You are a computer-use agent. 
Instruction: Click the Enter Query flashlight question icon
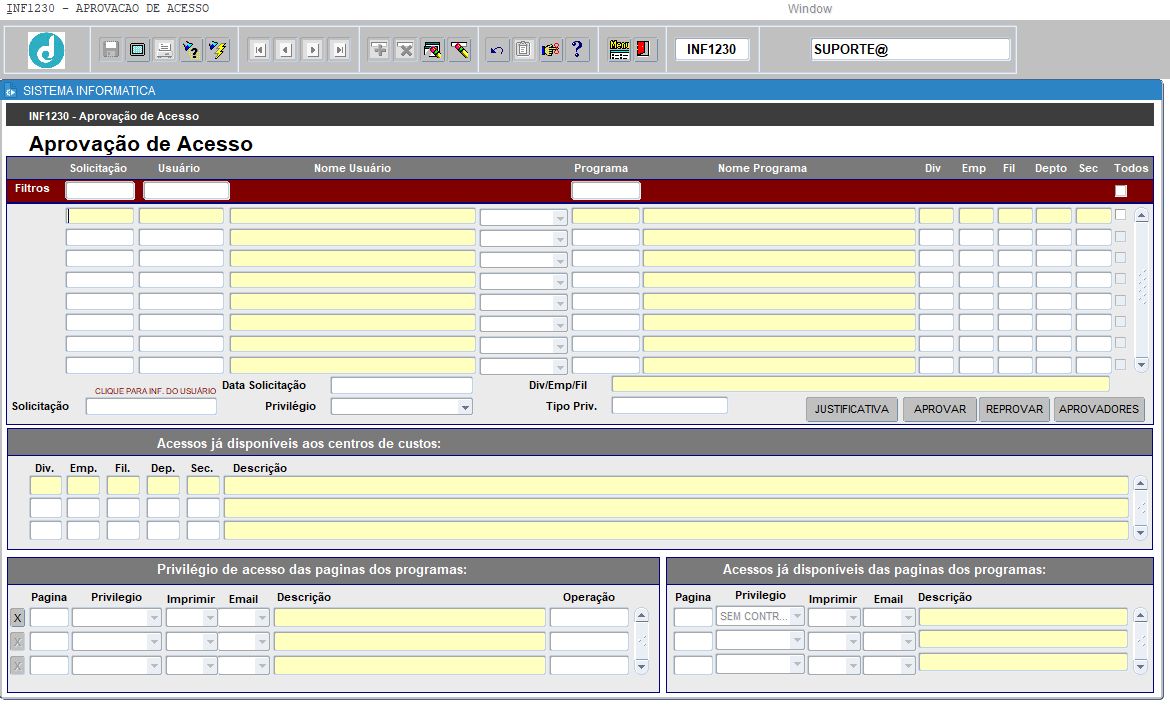click(192, 50)
